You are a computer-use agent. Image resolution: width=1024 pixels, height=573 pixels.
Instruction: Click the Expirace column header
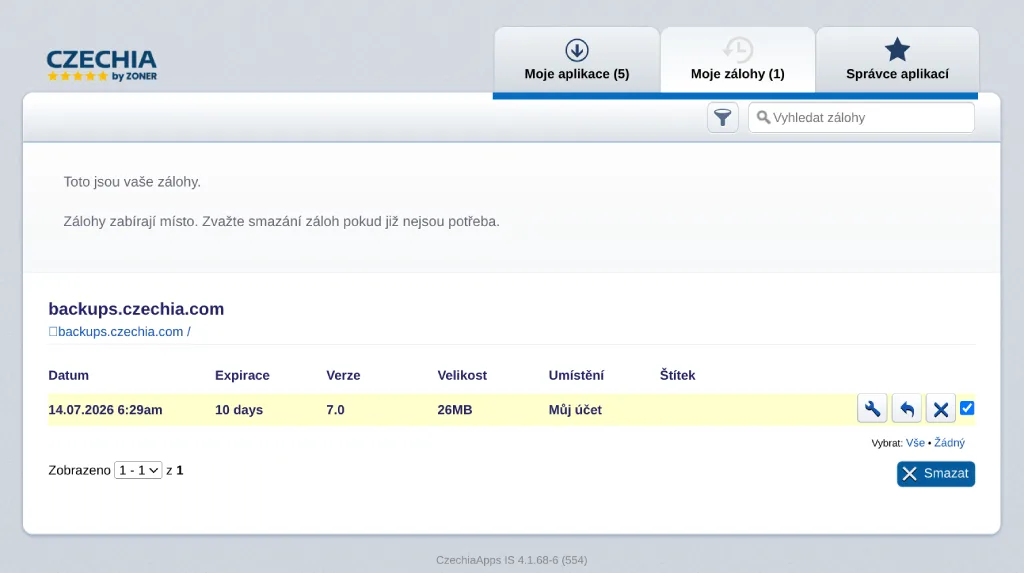(242, 375)
